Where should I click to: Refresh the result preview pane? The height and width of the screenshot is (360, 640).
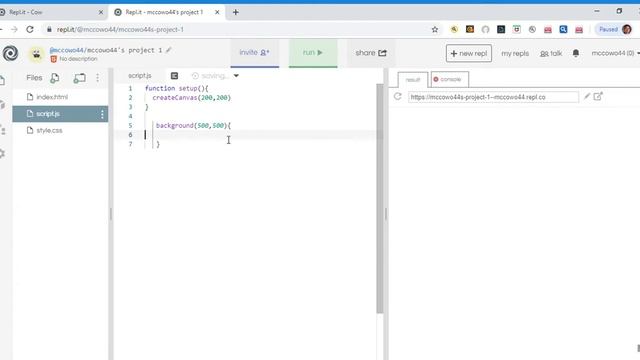[x=398, y=97]
